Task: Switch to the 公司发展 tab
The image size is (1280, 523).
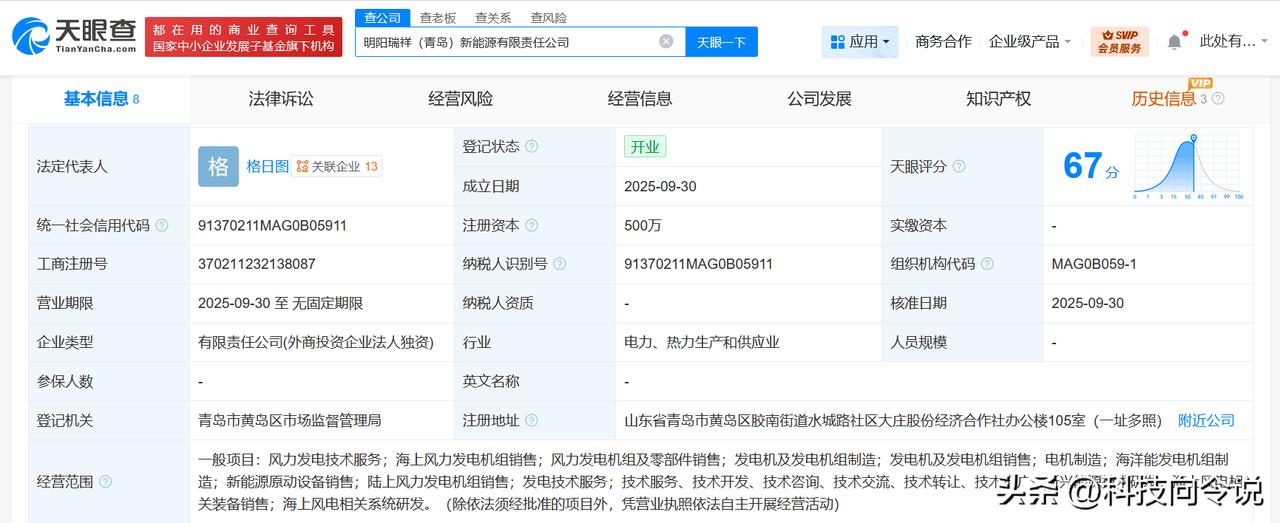Action: click(x=820, y=99)
